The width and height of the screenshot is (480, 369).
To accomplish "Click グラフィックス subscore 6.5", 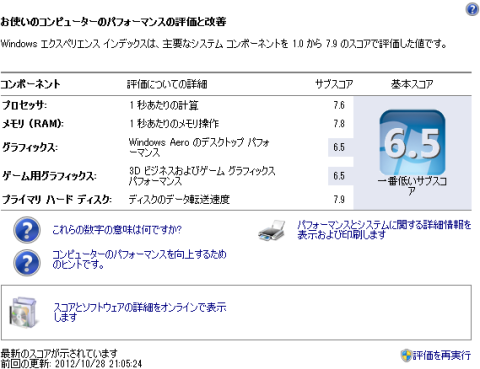I will pos(339,147).
